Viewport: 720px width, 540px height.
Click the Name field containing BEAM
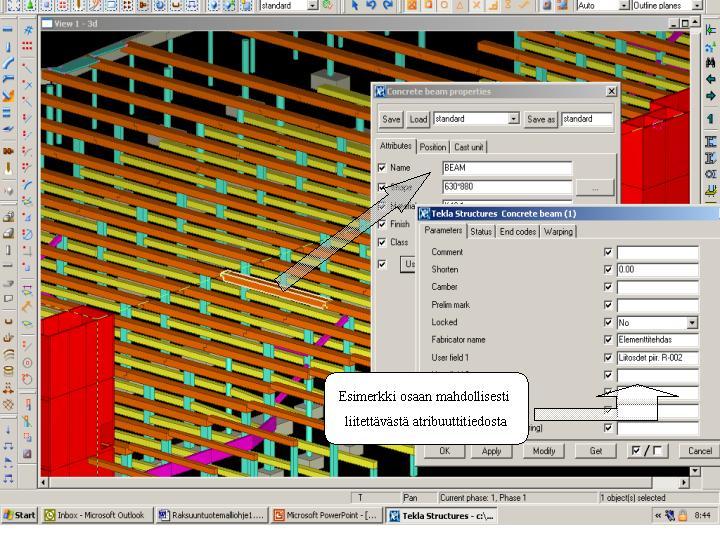[x=507, y=168]
